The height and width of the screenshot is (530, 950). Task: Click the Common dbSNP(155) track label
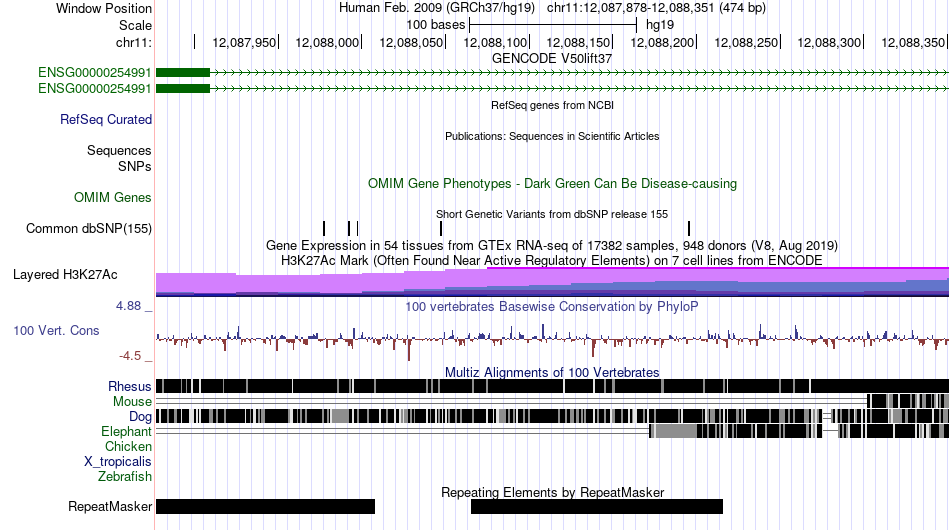pyautogui.click(x=88, y=228)
